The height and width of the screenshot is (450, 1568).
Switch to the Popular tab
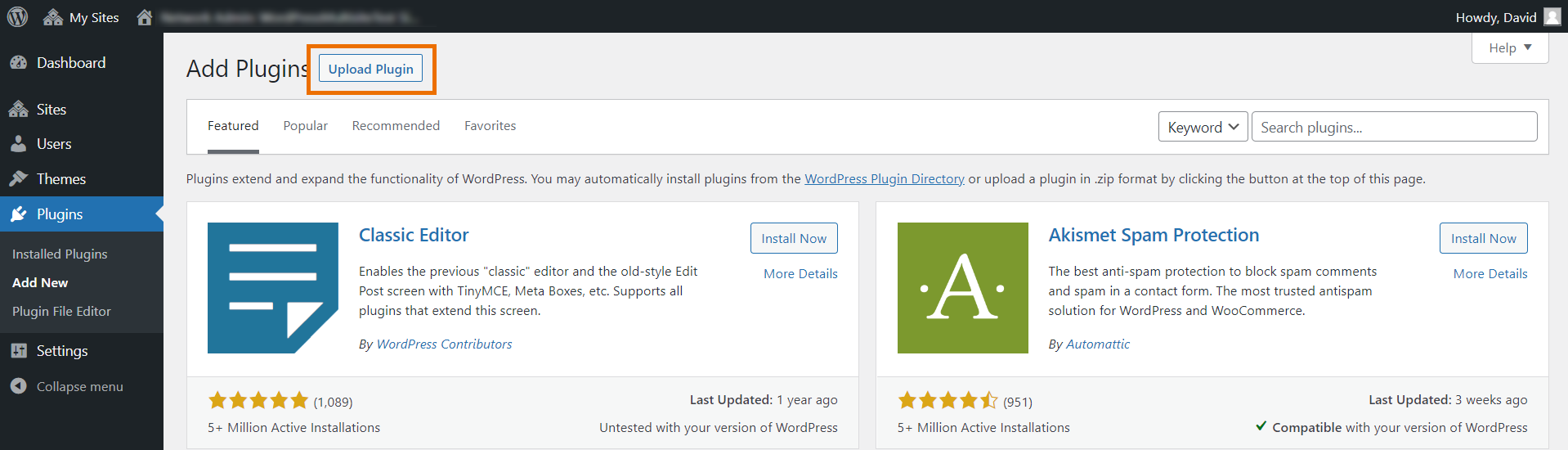coord(306,126)
